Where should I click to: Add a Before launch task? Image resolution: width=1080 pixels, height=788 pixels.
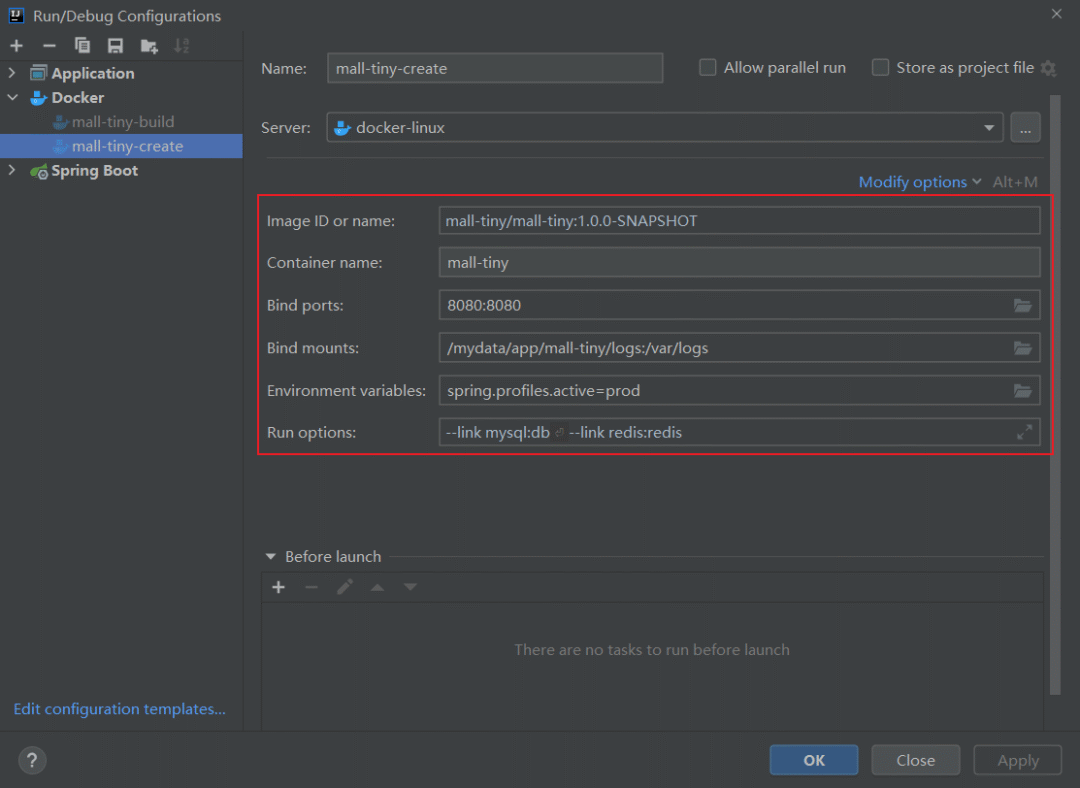coord(278,587)
